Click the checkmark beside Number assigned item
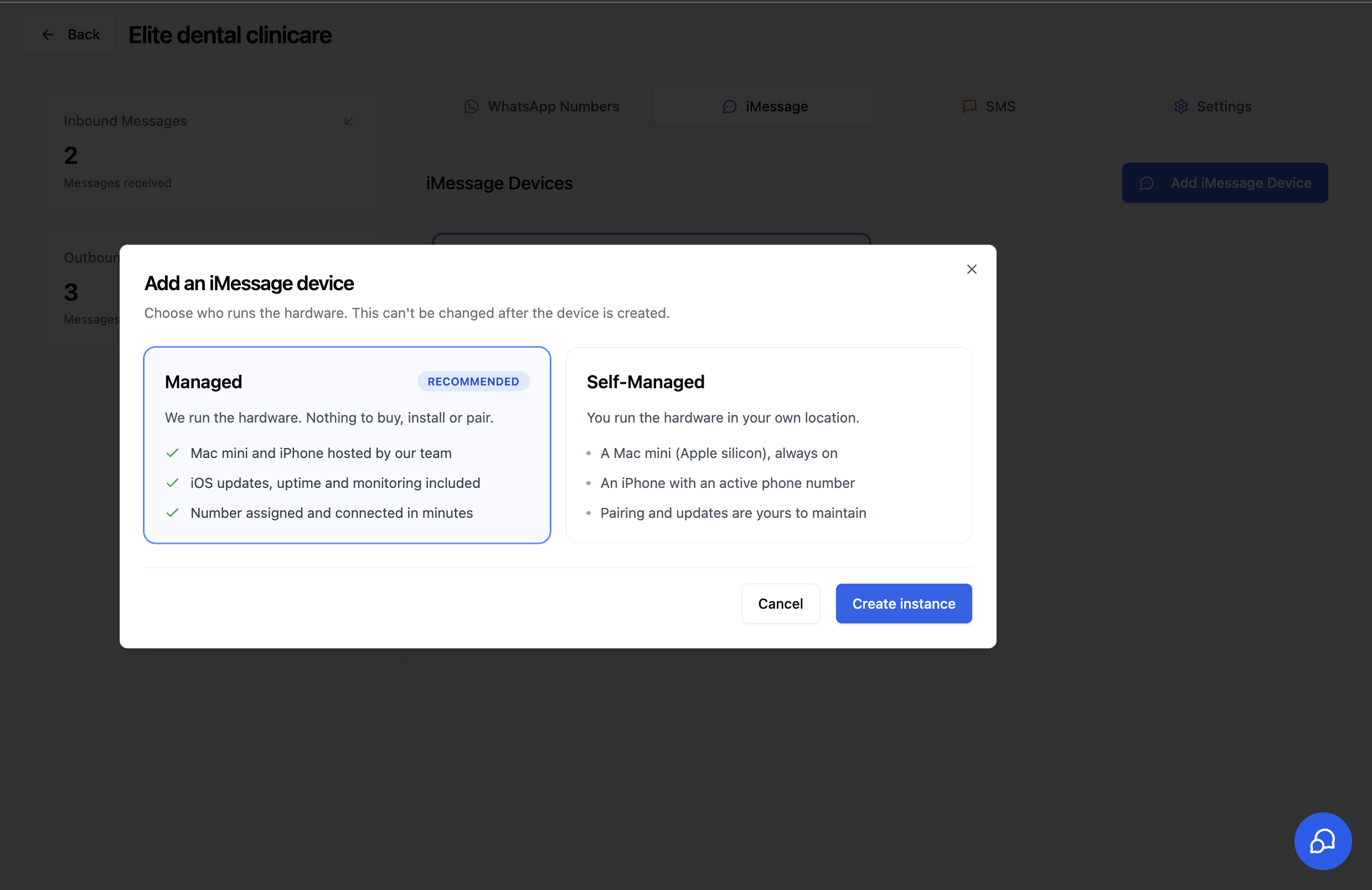The height and width of the screenshot is (890, 1372). (172, 513)
